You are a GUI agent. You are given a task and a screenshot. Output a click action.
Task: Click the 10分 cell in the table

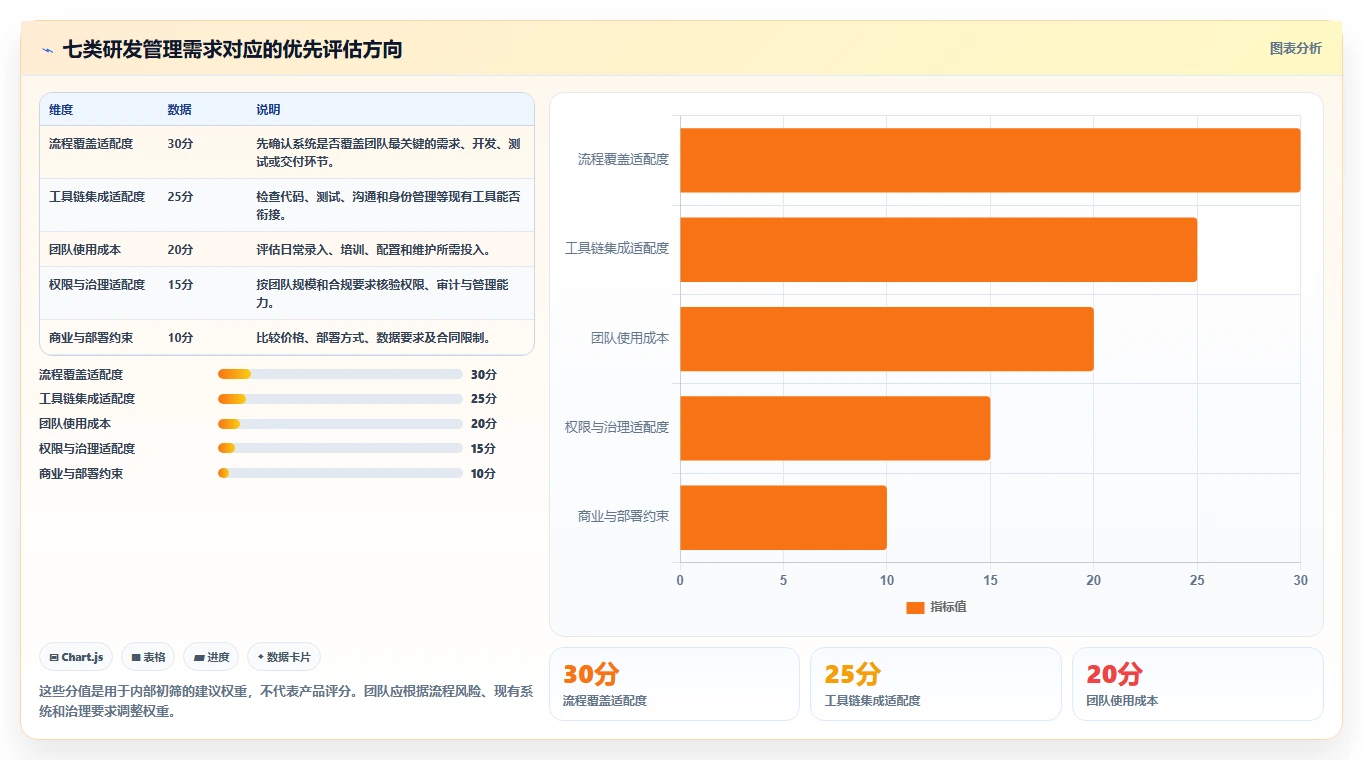180,338
